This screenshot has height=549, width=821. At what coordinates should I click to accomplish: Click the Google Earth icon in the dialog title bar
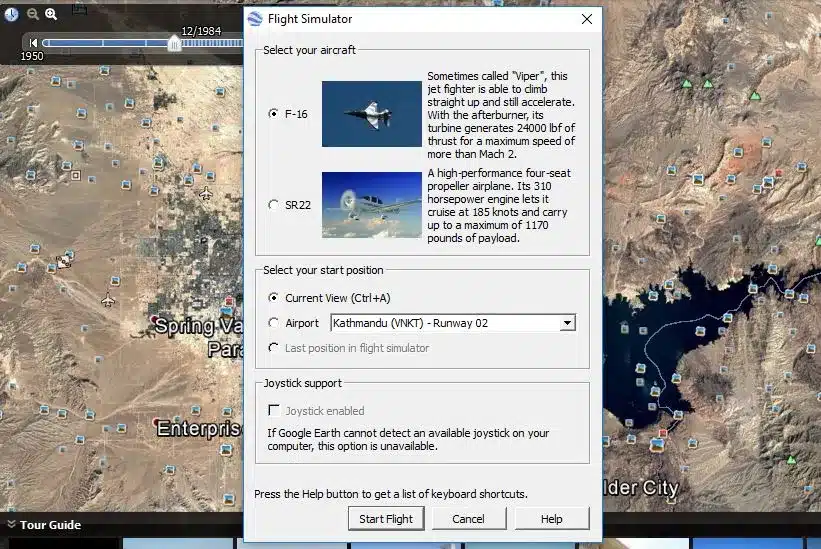255,19
